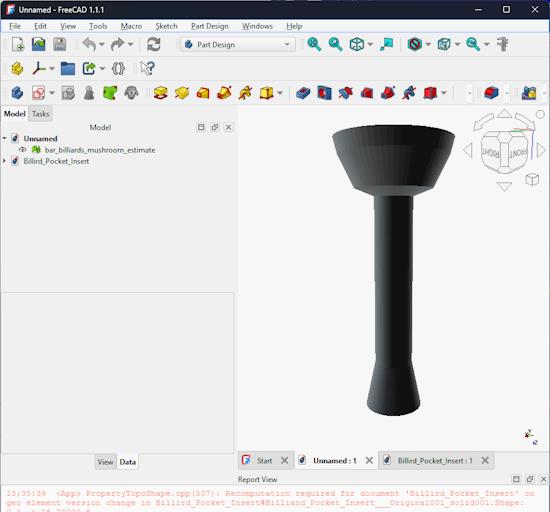Image resolution: width=550 pixels, height=512 pixels.
Task: Select the Revolve tool
Action: click(182, 93)
